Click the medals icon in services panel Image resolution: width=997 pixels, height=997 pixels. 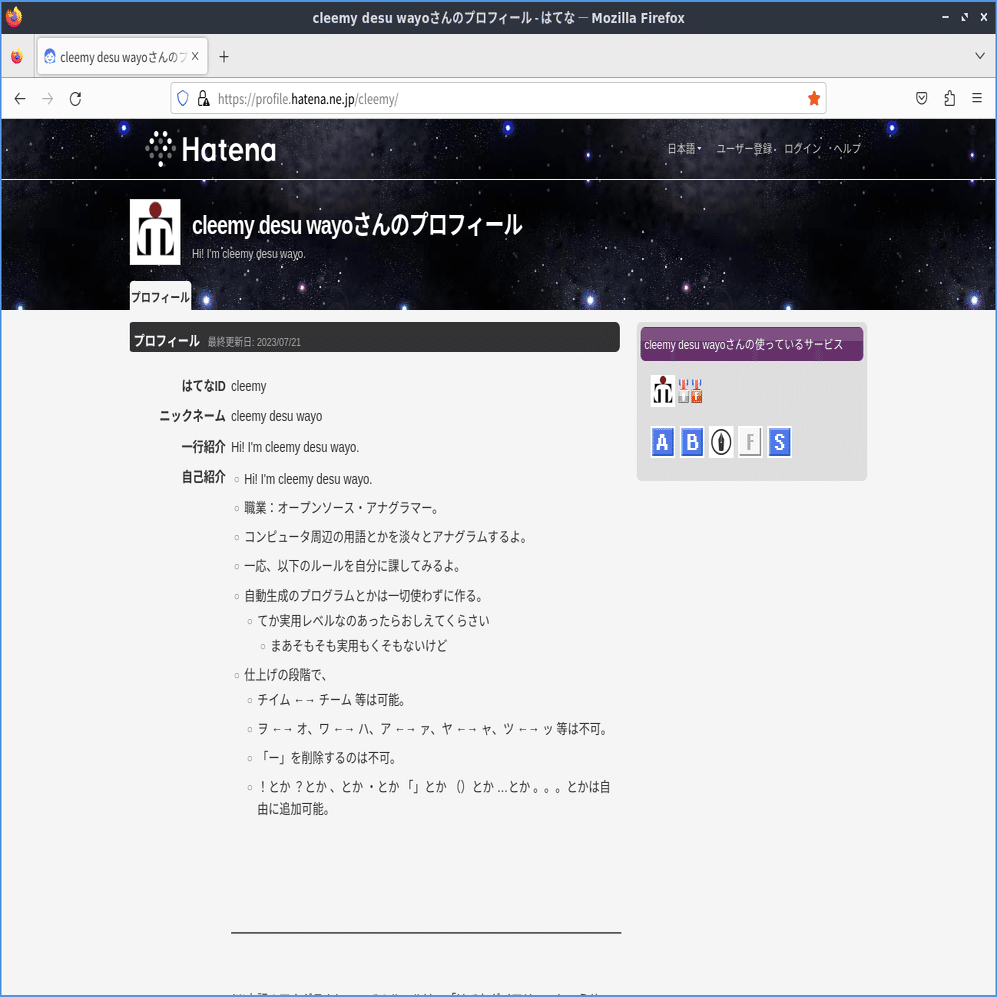coord(690,391)
